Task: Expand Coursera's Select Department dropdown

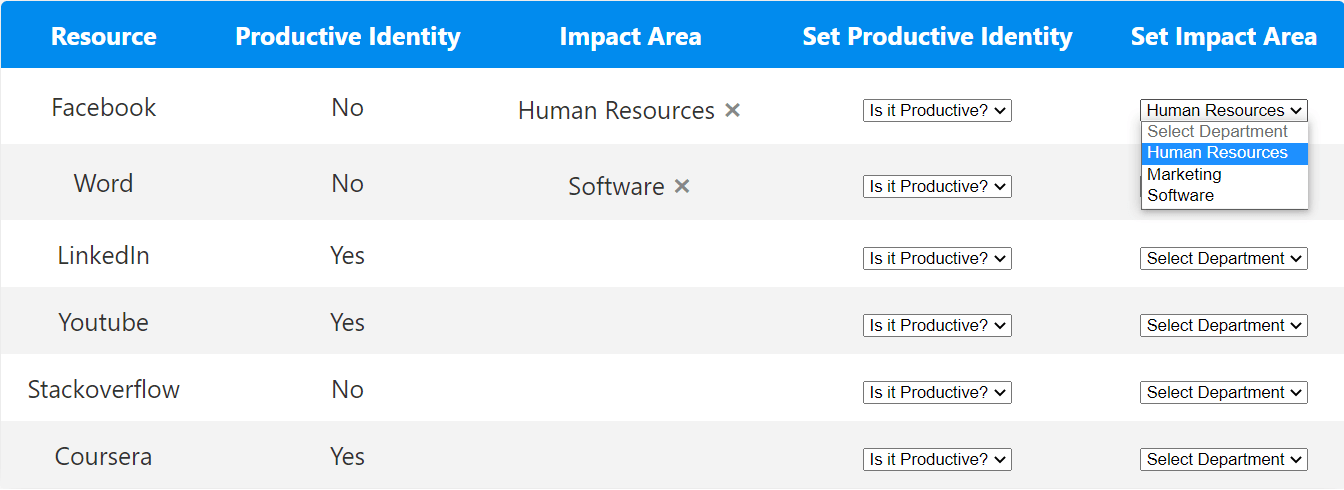Action: pos(1223,459)
